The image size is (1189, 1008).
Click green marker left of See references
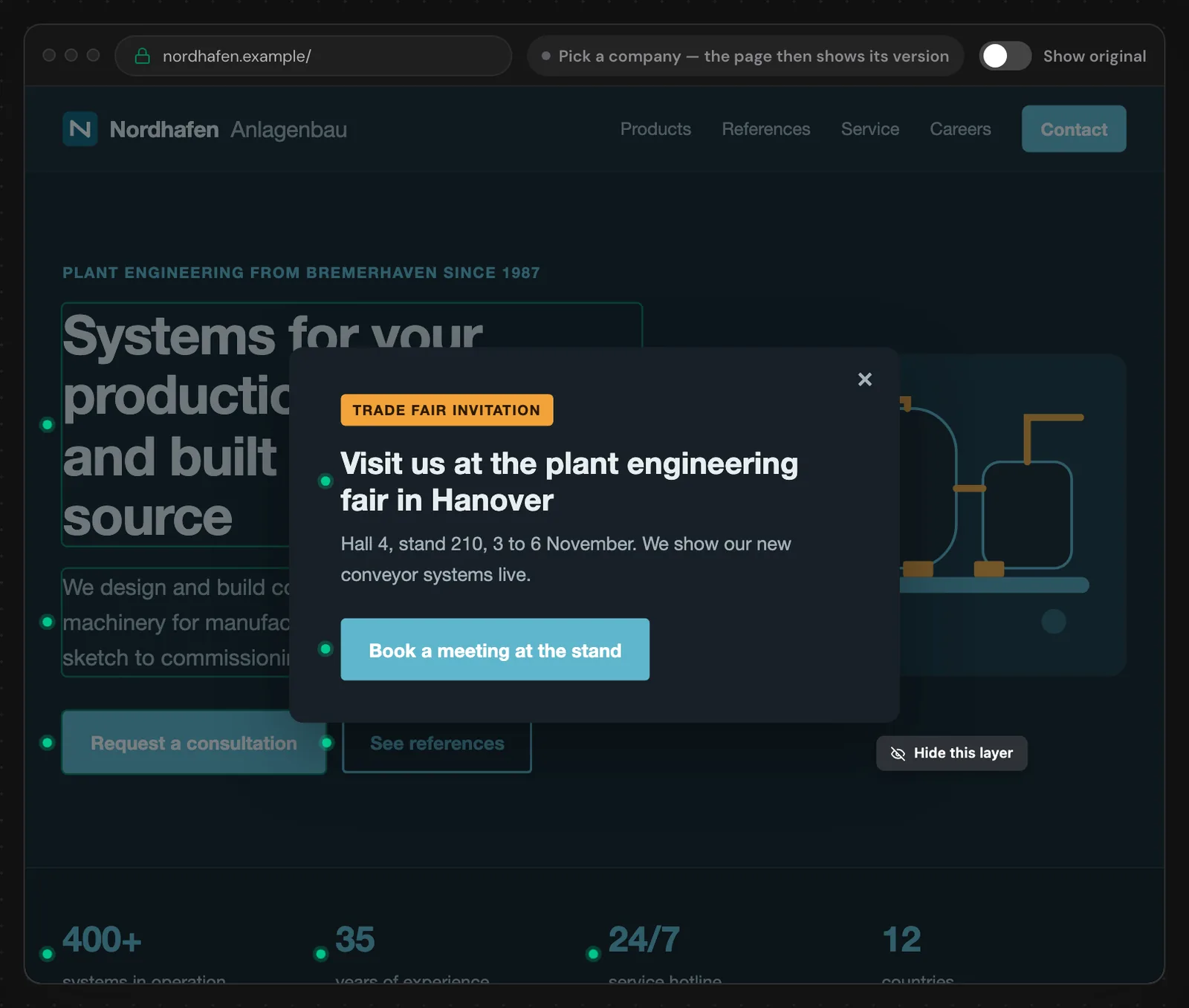click(x=326, y=743)
